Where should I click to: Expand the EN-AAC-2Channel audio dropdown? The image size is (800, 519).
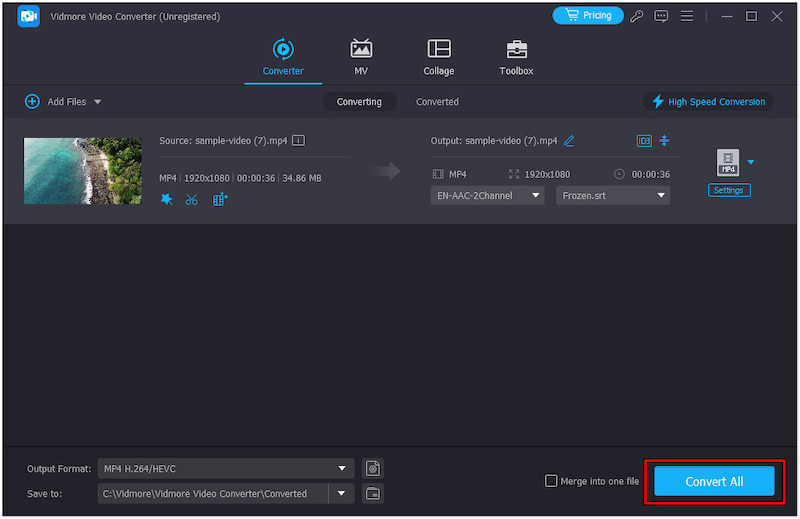tap(488, 196)
